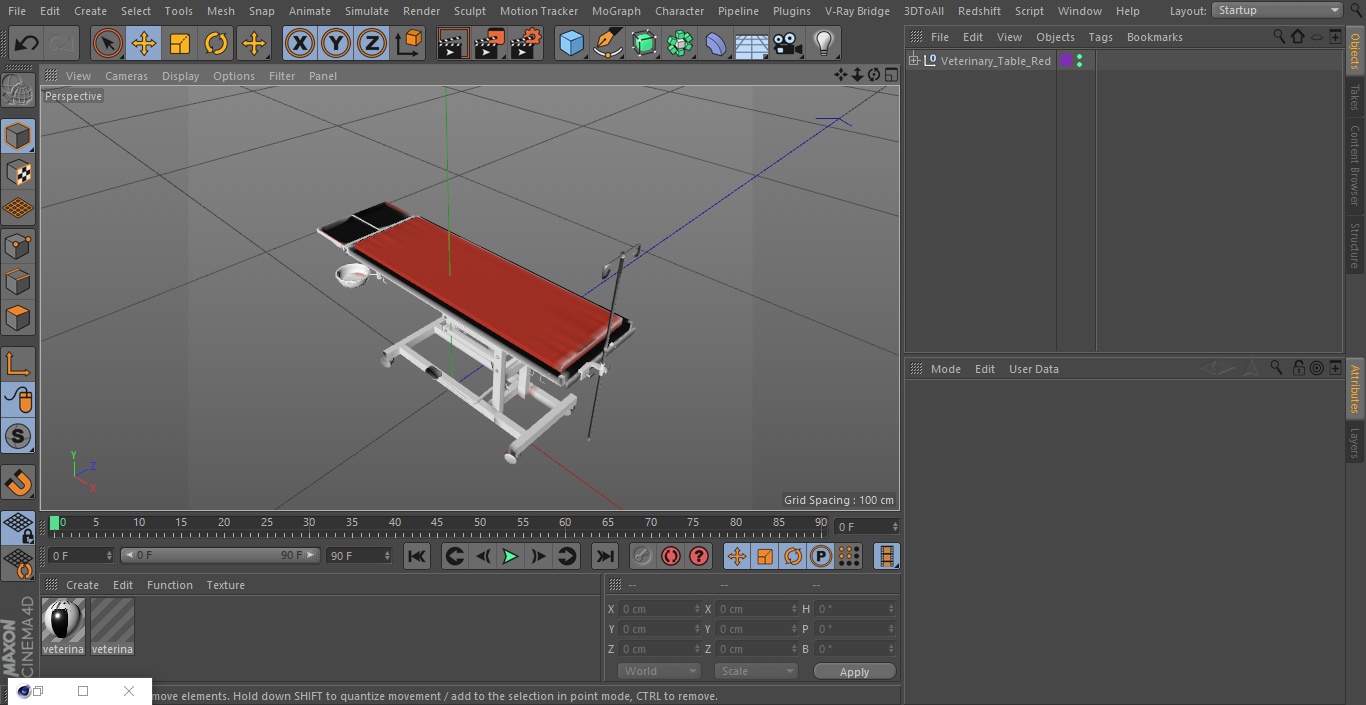Add a Floor environment object
1366x705 pixels.
coord(752,44)
